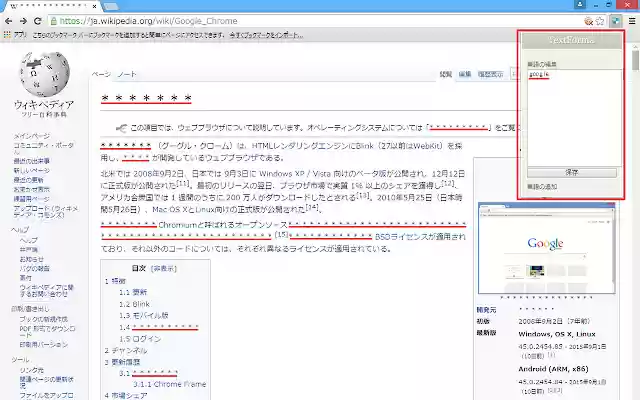Click the address bar showing ja.wikipedia.org URL
640x400 pixels.
314,21
